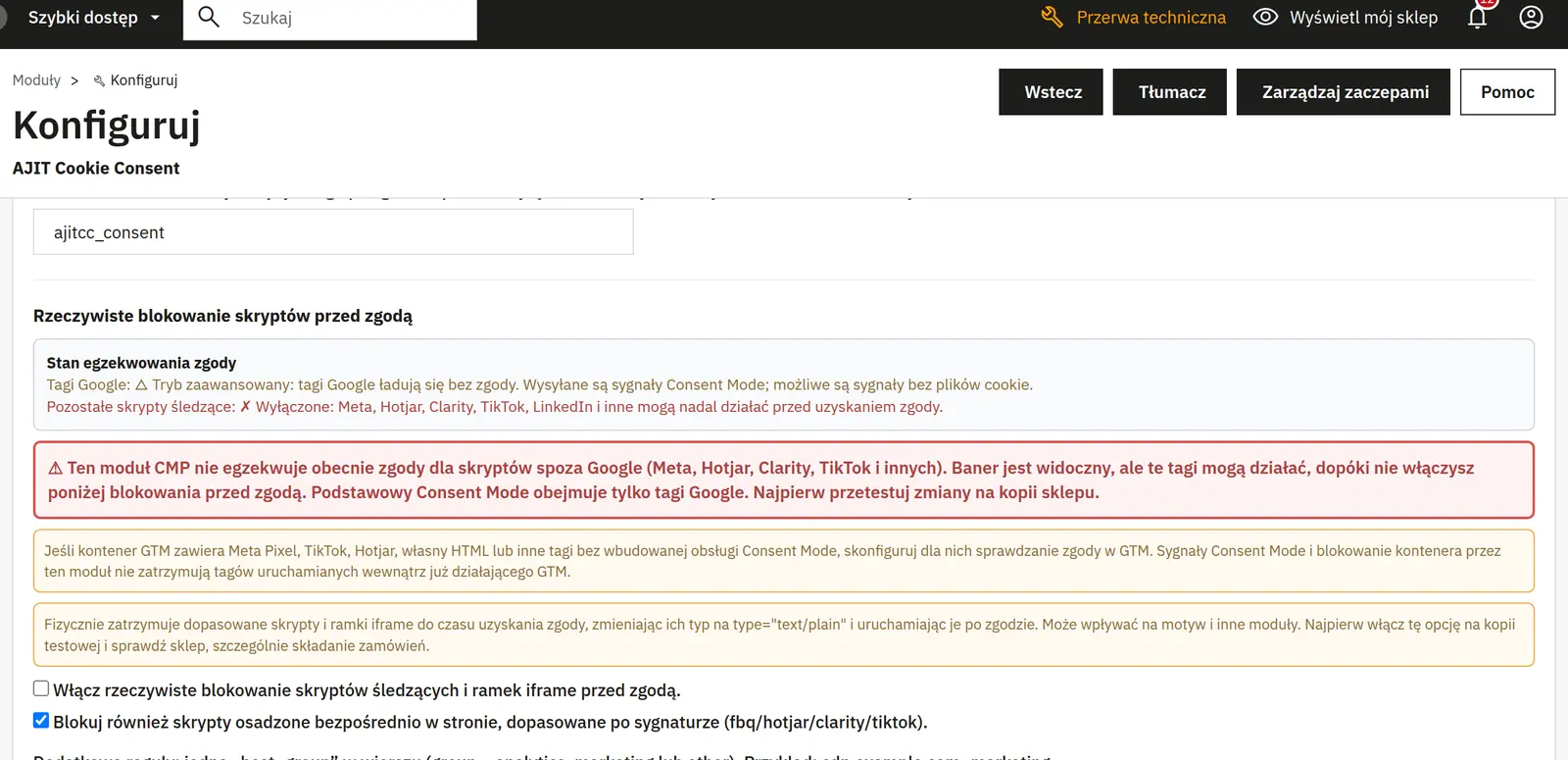Click the ajitcc_consent cookie name field
1568x760 pixels.
(x=333, y=232)
